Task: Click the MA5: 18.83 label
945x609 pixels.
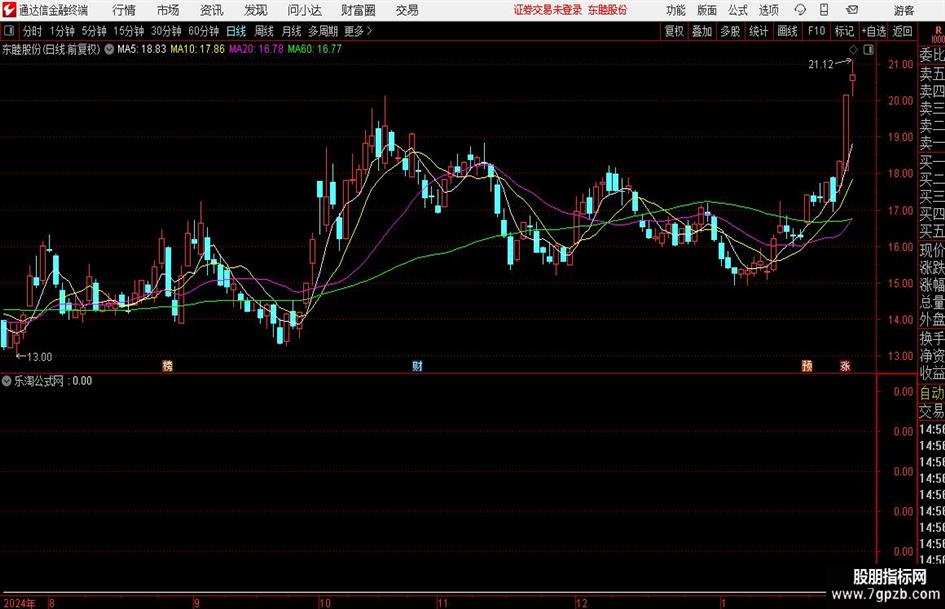Action: coord(142,49)
